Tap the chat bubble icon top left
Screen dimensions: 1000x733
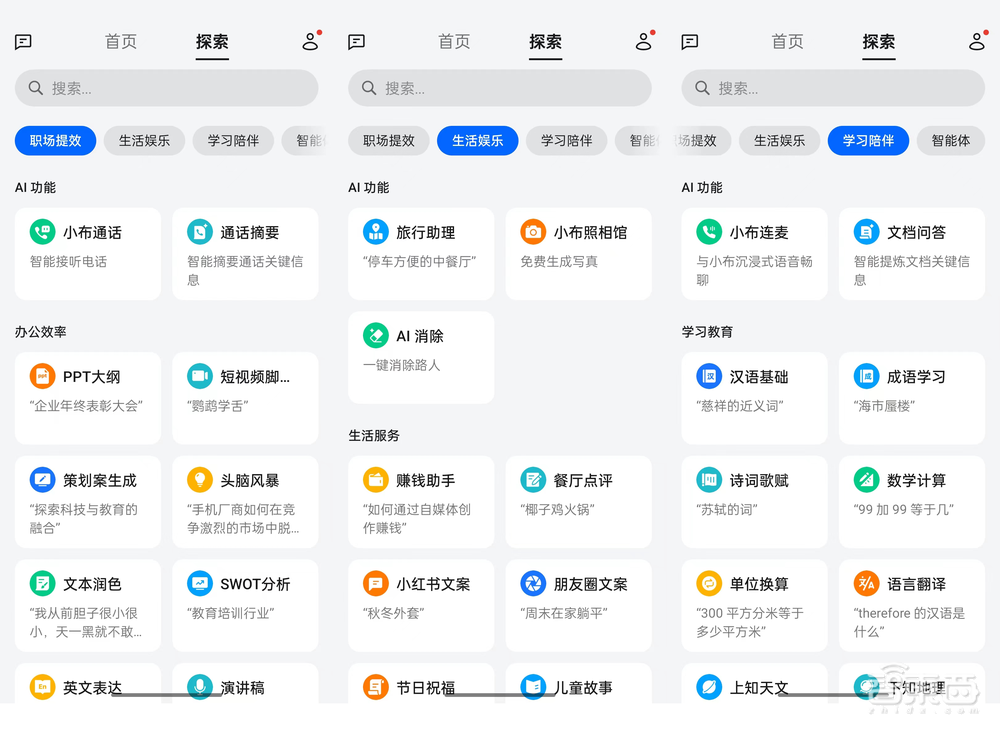pyautogui.click(x=22, y=42)
